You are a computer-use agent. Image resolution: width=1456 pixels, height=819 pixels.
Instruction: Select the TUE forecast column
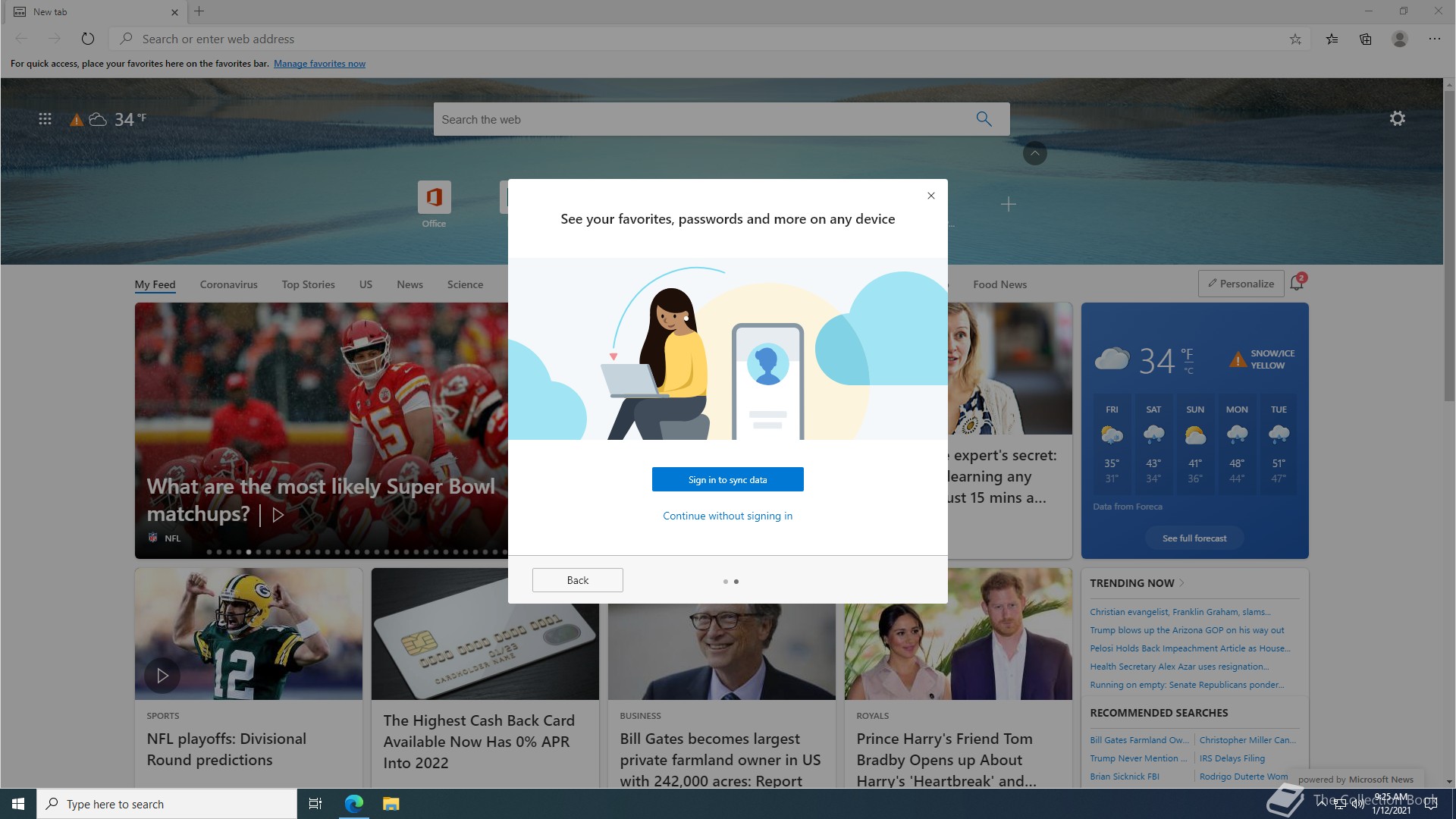tap(1279, 444)
